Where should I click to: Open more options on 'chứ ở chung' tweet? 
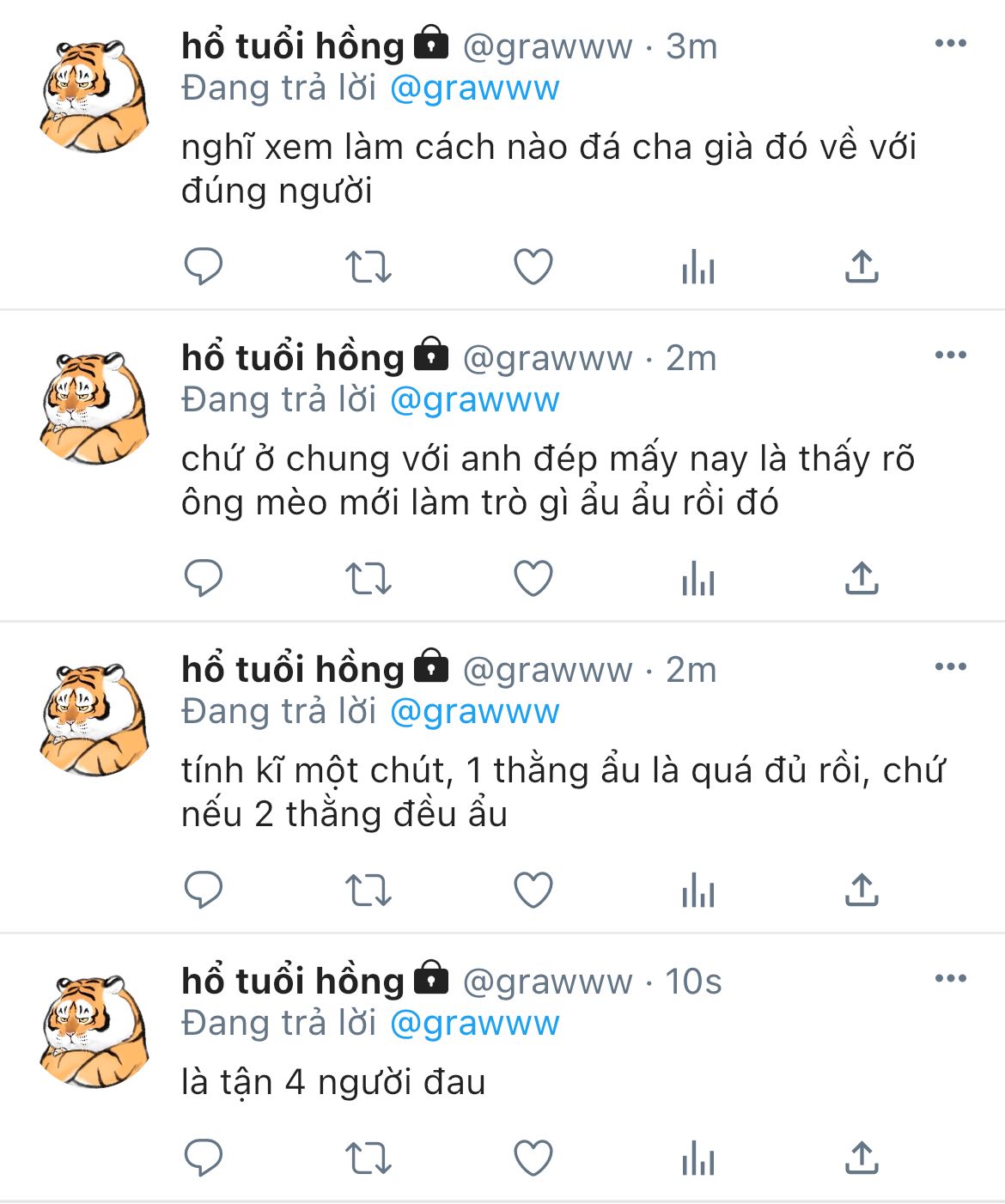click(951, 356)
